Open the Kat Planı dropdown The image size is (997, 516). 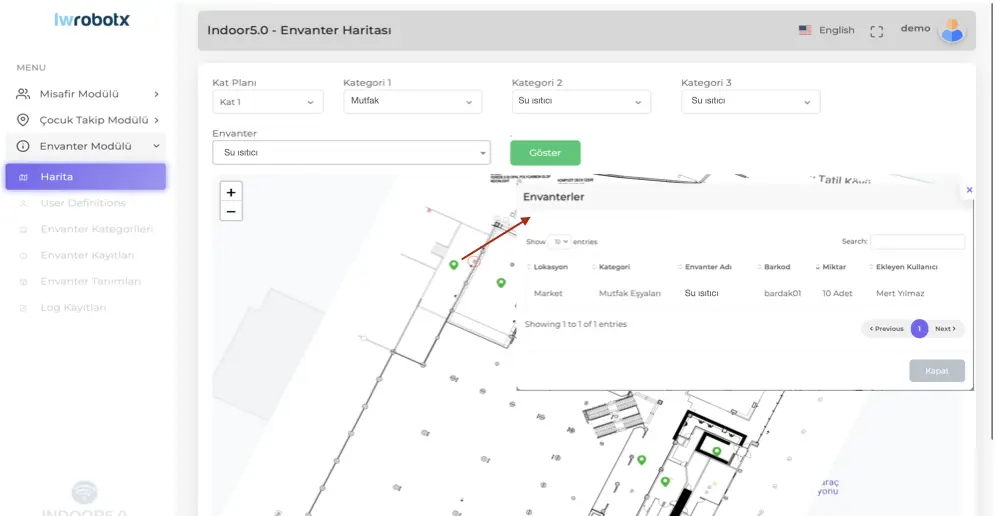267,102
